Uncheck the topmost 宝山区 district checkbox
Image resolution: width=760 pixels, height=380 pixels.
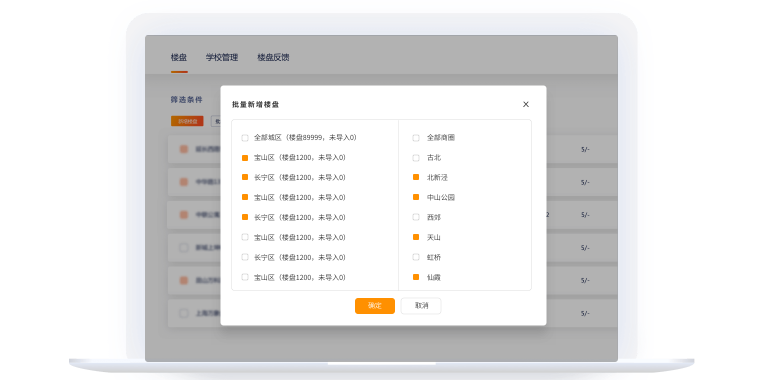245,158
